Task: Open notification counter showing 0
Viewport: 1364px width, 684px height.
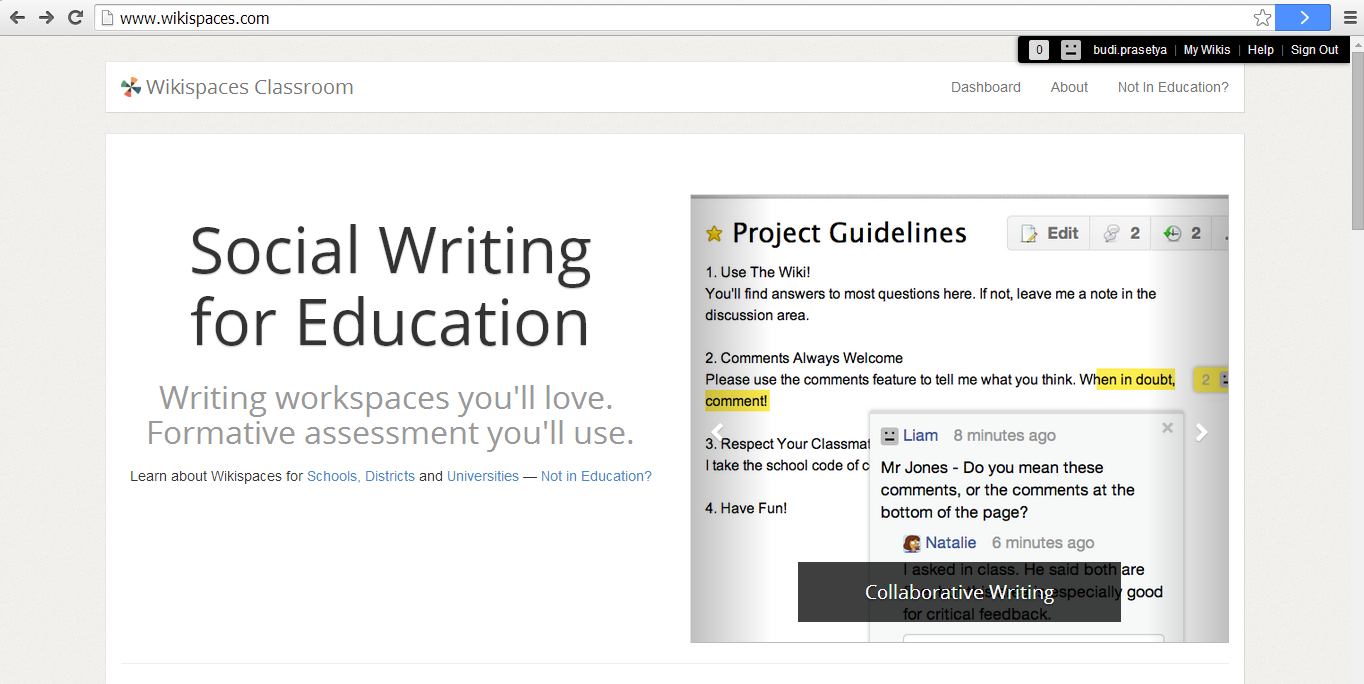Action: point(1039,50)
